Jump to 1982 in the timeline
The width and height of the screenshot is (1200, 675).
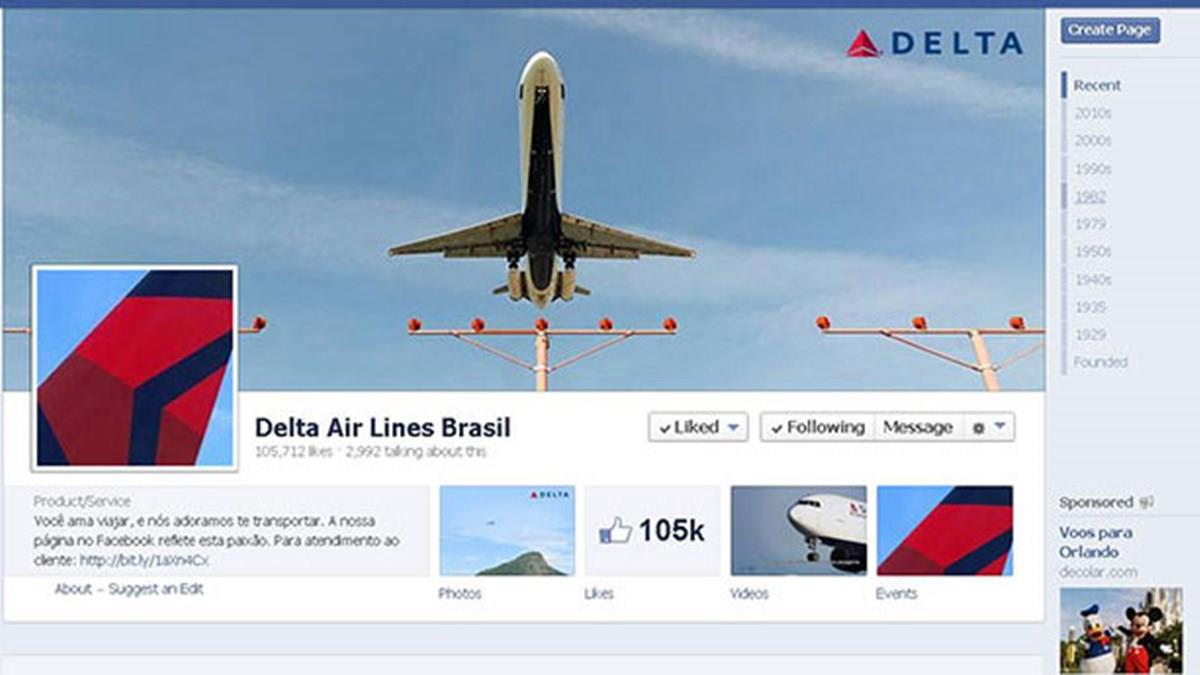point(1090,197)
